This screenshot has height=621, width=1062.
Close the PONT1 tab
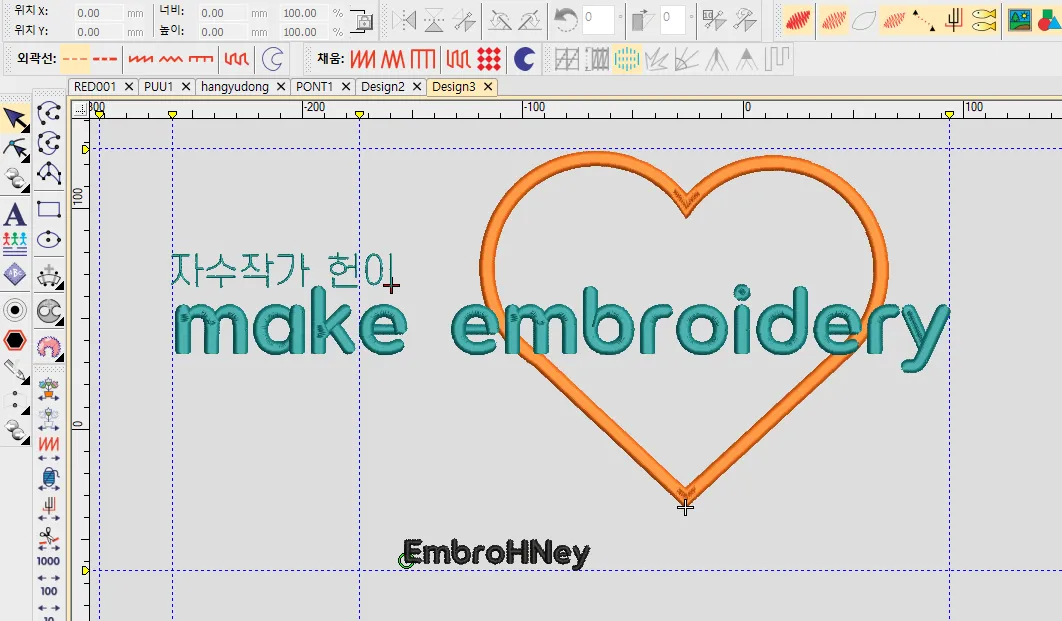(x=346, y=87)
